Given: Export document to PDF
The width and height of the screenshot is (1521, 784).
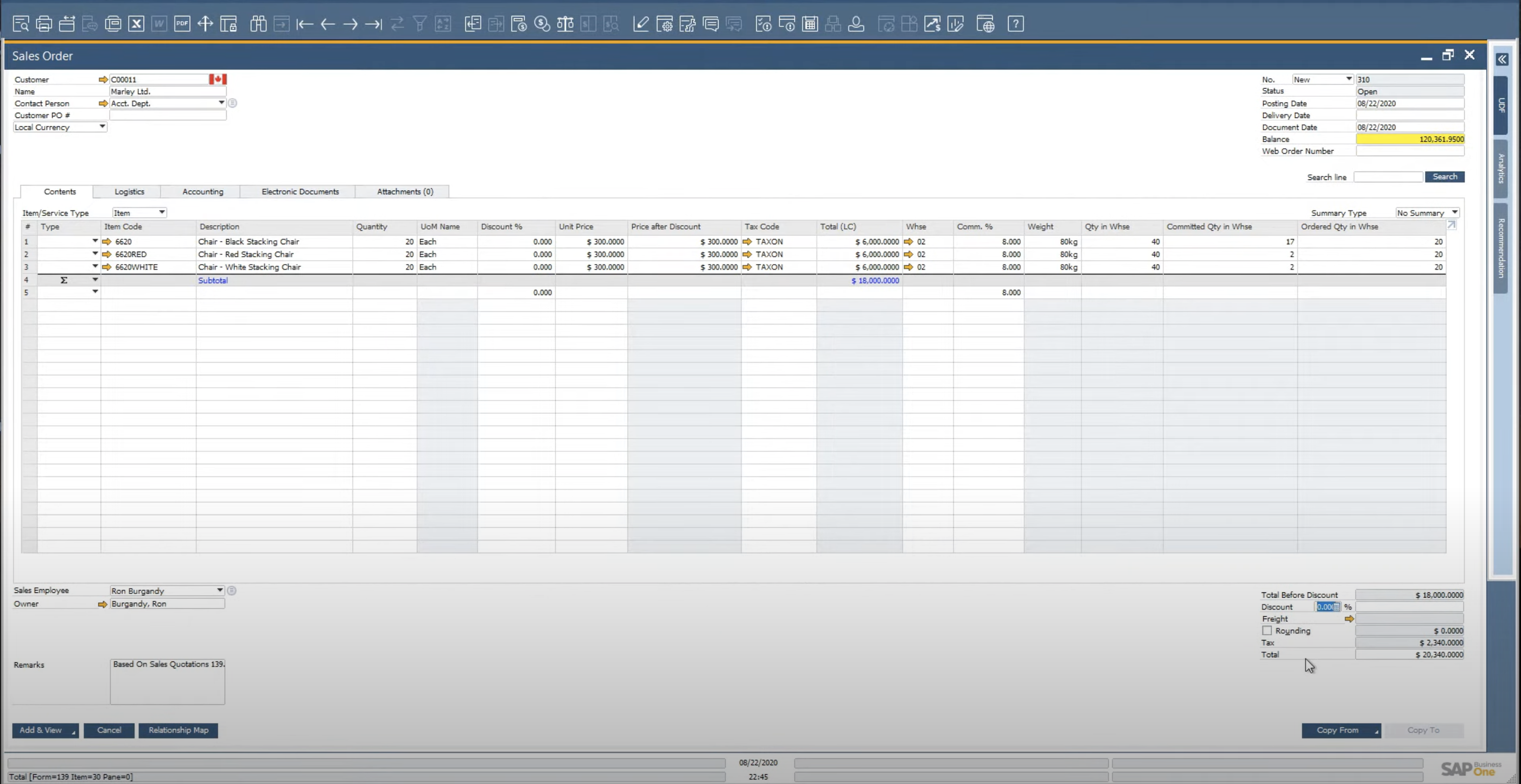Looking at the screenshot, I should point(182,24).
